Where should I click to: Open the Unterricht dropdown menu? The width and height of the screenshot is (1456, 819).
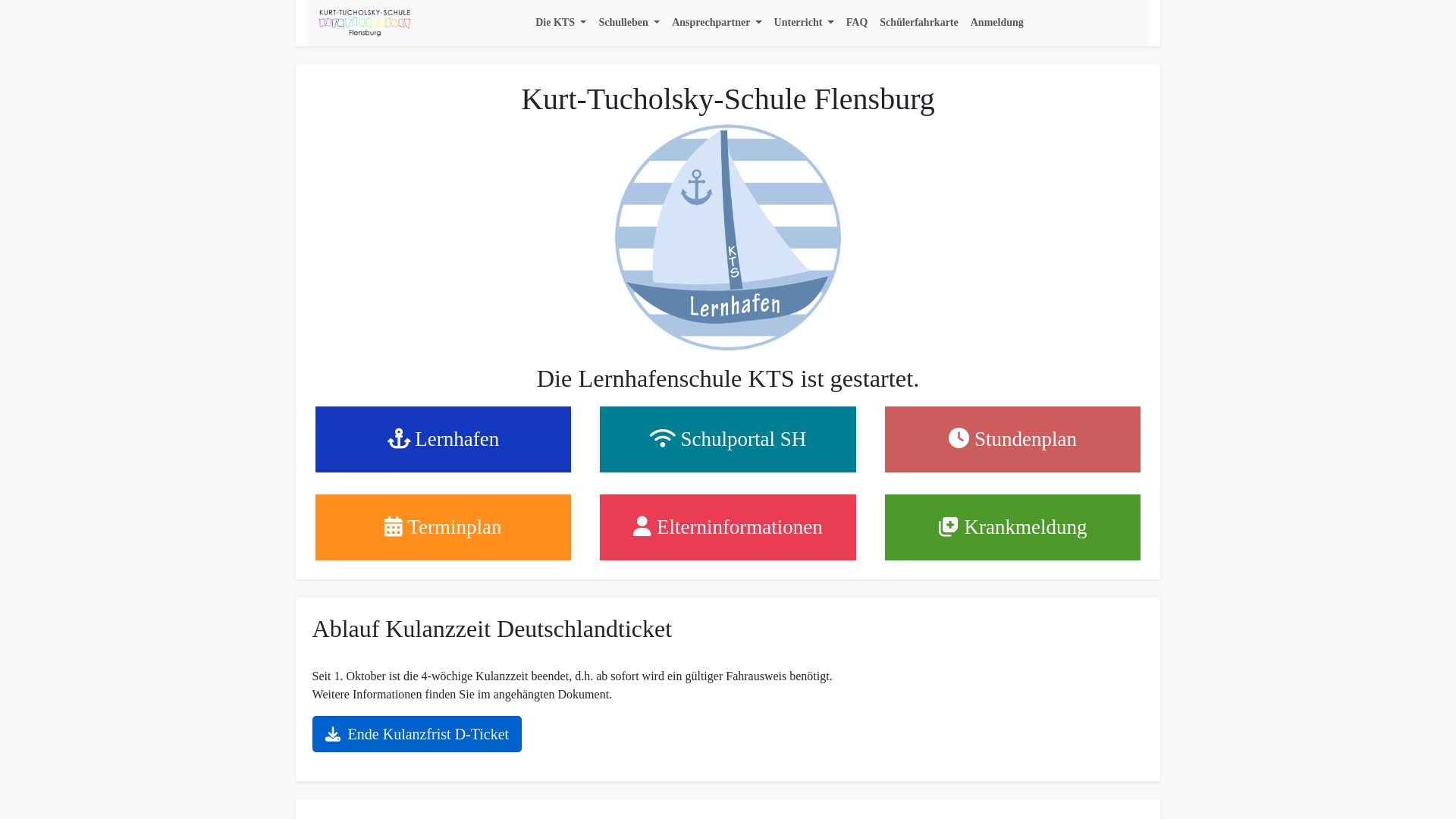coord(804,23)
